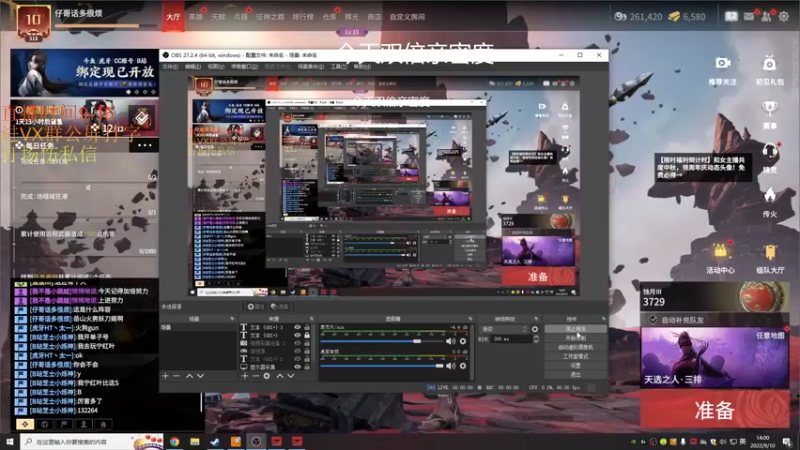The width and height of the screenshot is (800, 450).
Task: Adjust the microphone/Aux volume slider
Action: pyautogui.click(x=417, y=341)
